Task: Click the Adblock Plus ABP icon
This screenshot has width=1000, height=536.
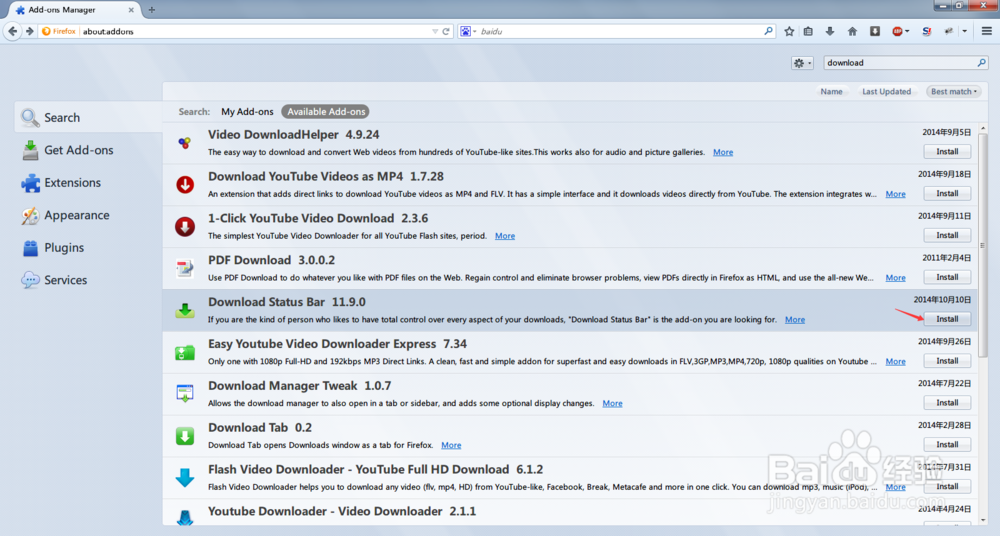Action: 897,31
